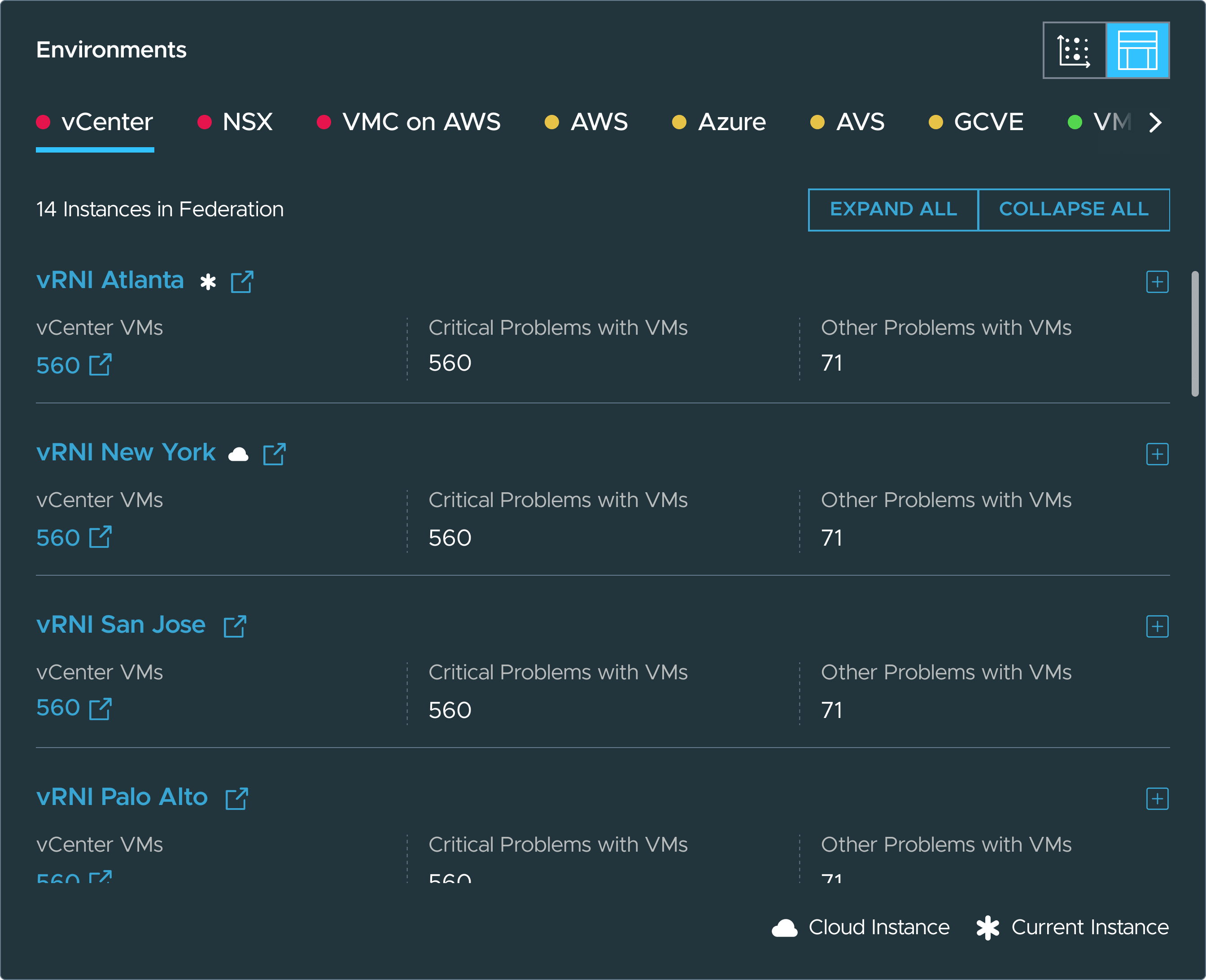Screen dimensions: 1206x980
Task: Click the EXPAND ALL button
Action: click(893, 210)
